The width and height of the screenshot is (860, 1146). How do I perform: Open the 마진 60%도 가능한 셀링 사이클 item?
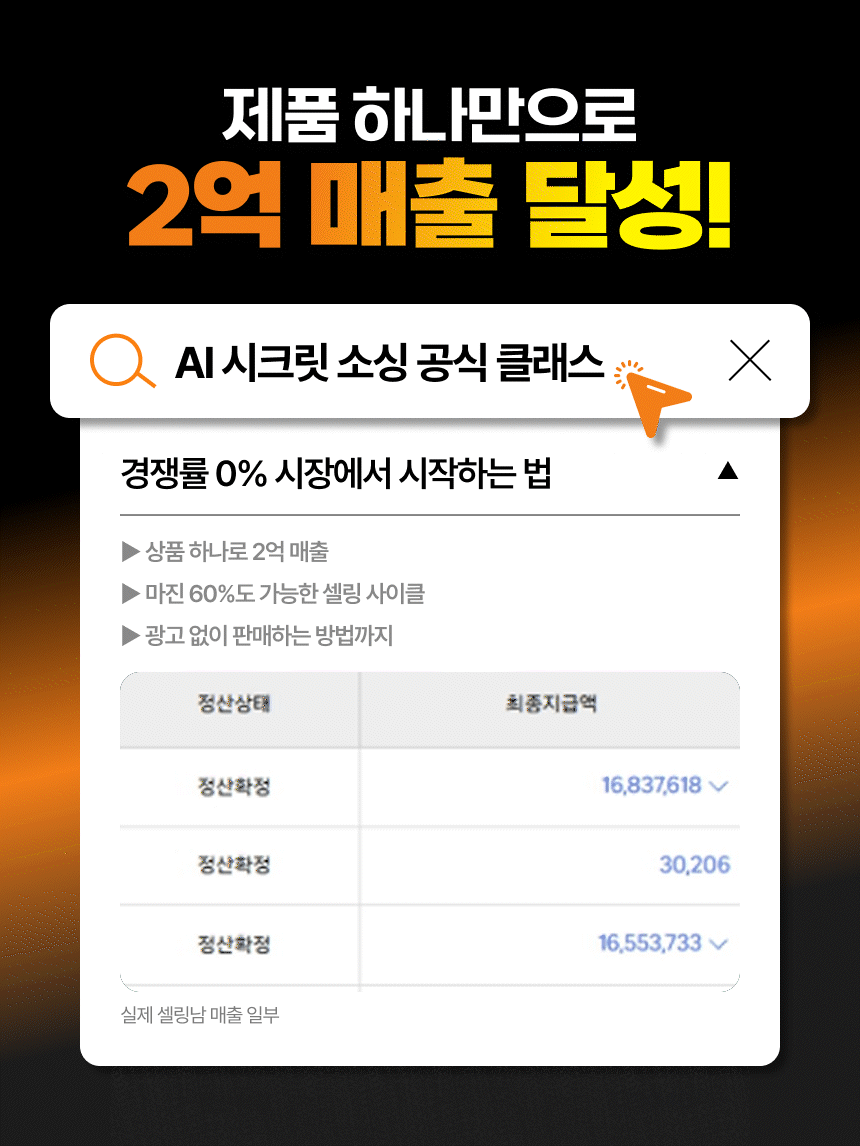[285, 593]
